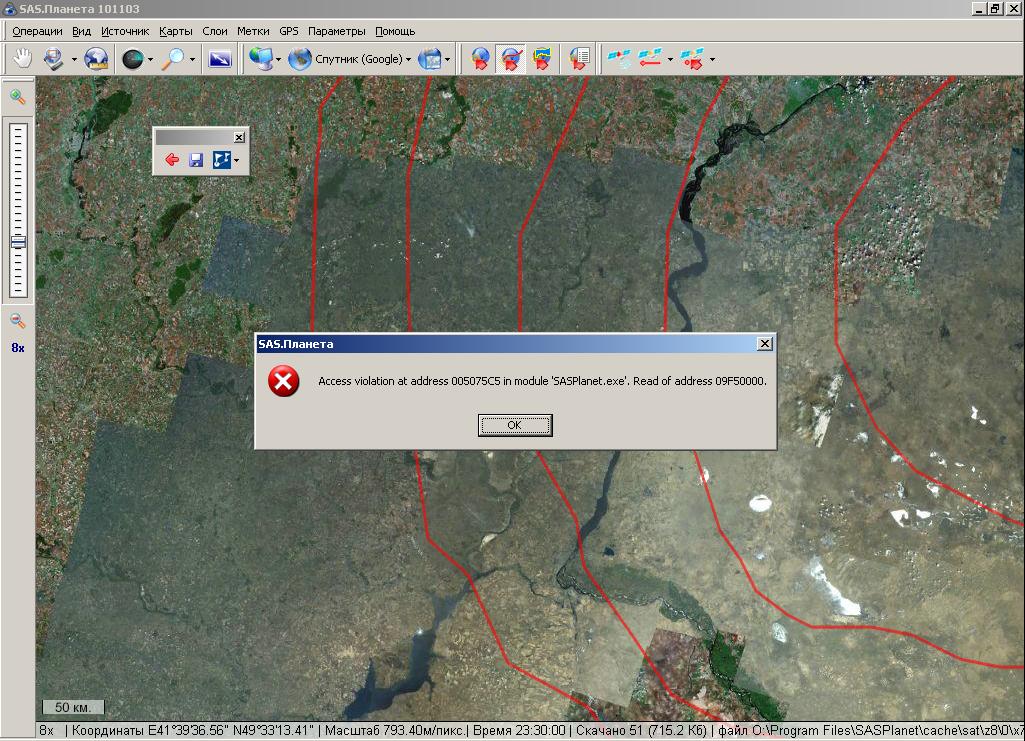Screen dimensions: 1025x741
Task: Expand the magnifier tool dropdown arrow
Action: click(x=192, y=60)
